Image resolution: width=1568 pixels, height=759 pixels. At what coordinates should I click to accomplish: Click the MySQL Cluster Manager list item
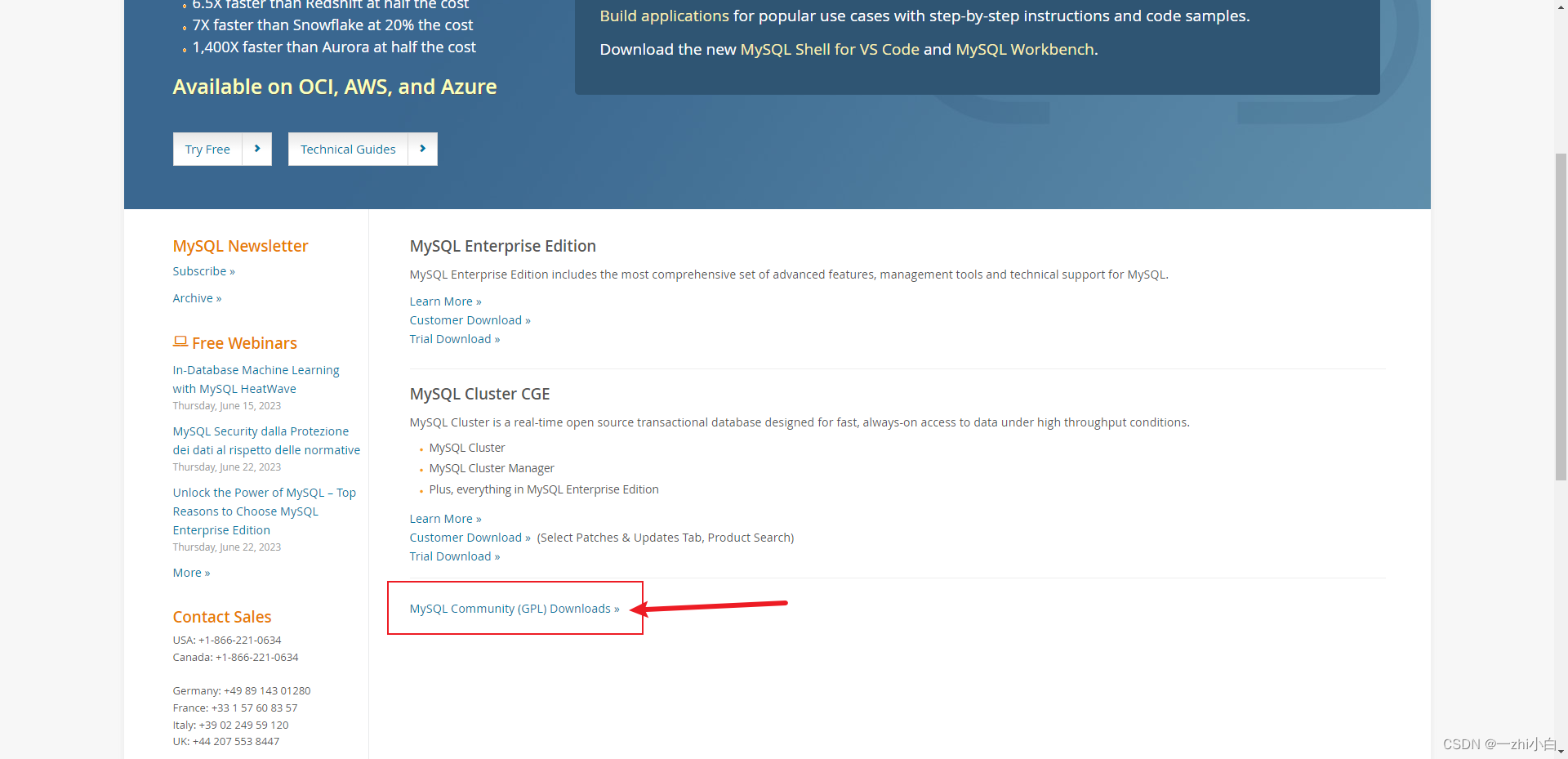pos(492,468)
